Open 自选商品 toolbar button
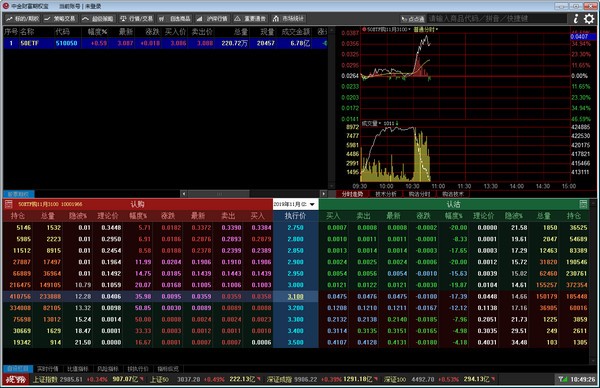 click(x=175, y=18)
